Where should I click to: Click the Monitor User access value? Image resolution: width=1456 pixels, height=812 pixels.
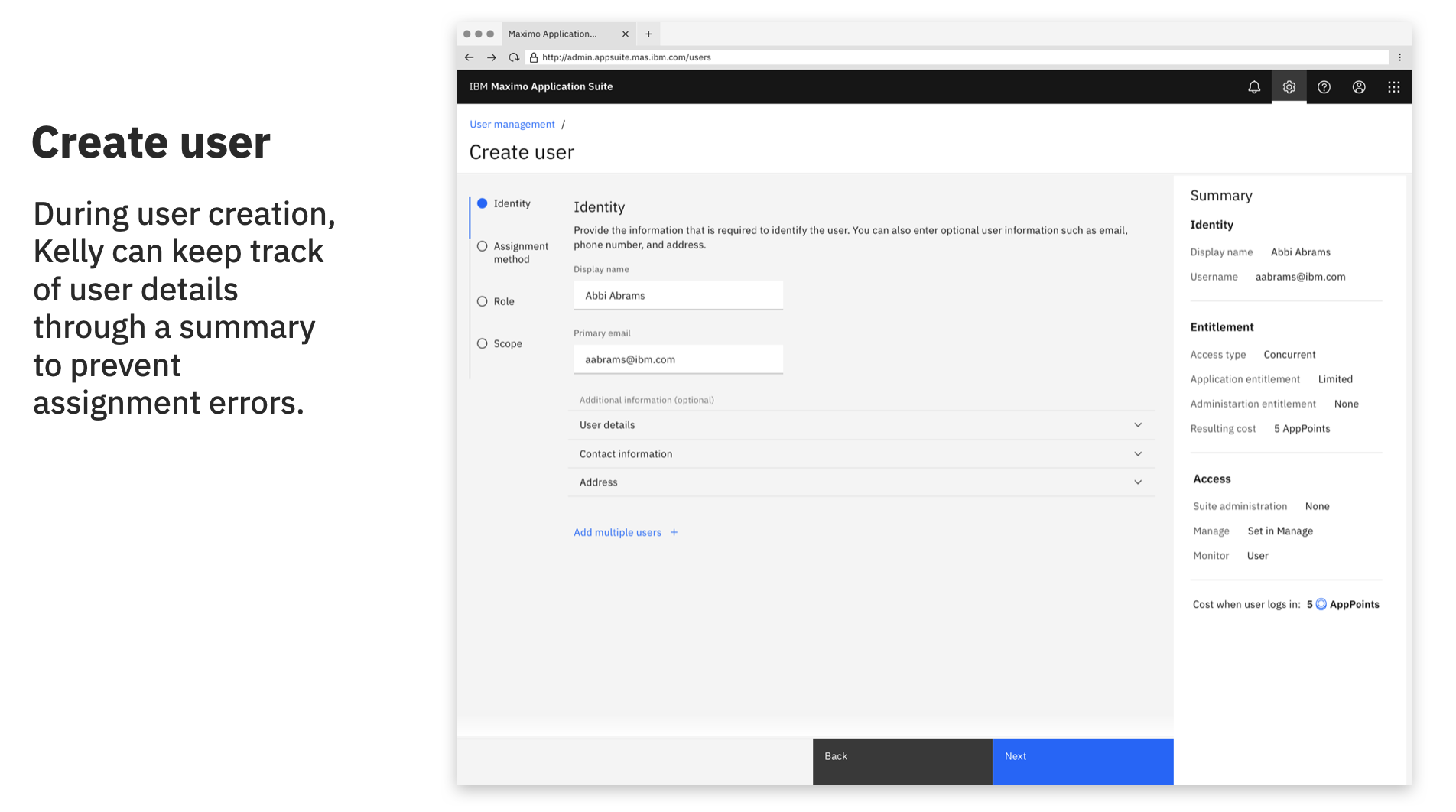coord(1257,556)
